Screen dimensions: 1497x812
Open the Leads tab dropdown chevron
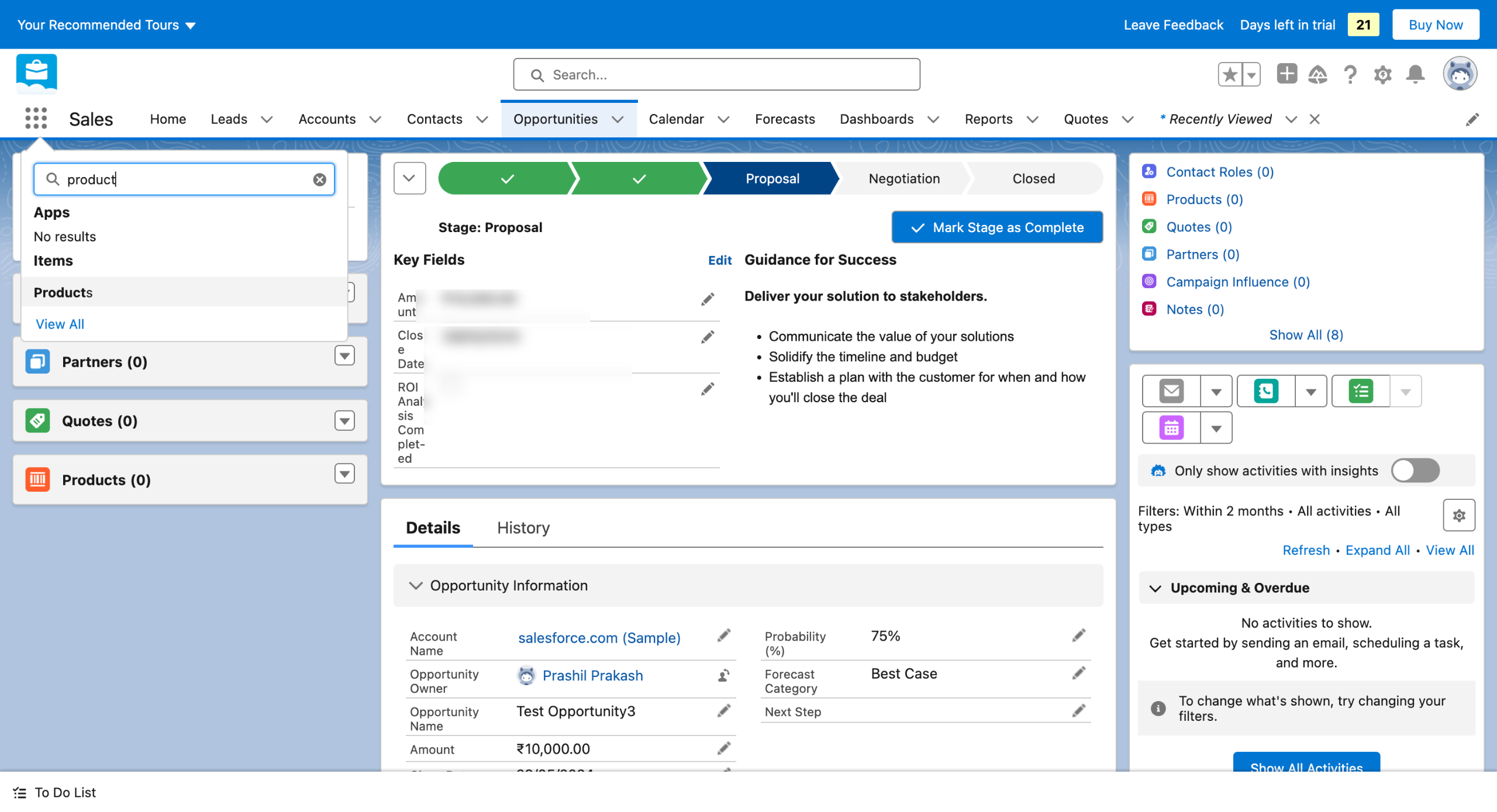coord(267,119)
